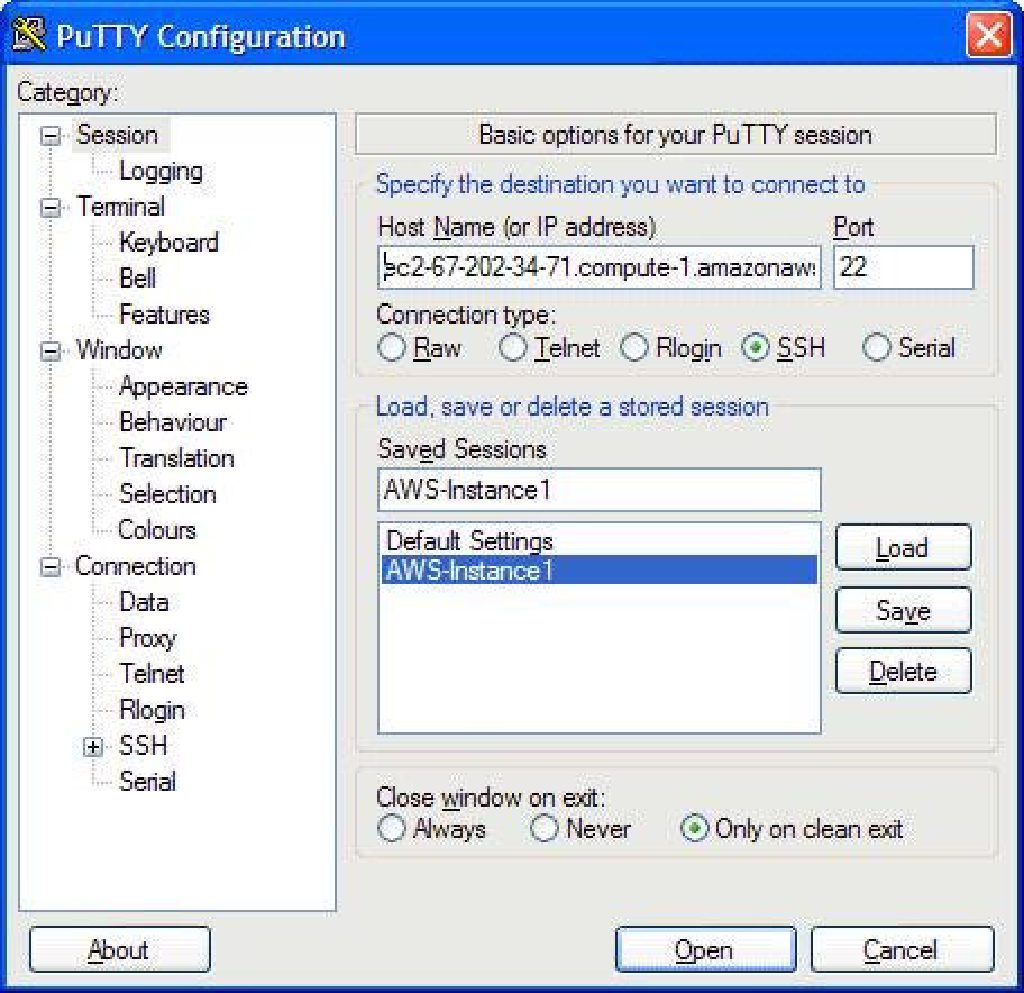Select Default Settings in sessions list
Screen dimensions: 1024x993
tap(598, 541)
